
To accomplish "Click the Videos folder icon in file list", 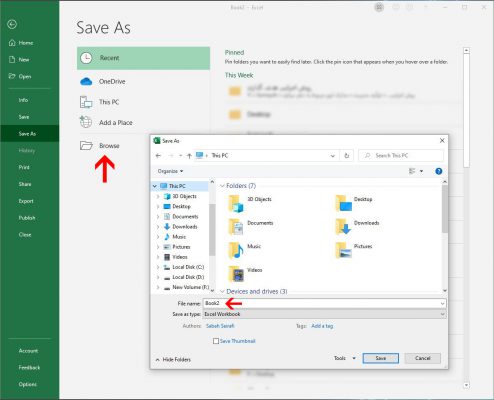I will click(x=236, y=274).
